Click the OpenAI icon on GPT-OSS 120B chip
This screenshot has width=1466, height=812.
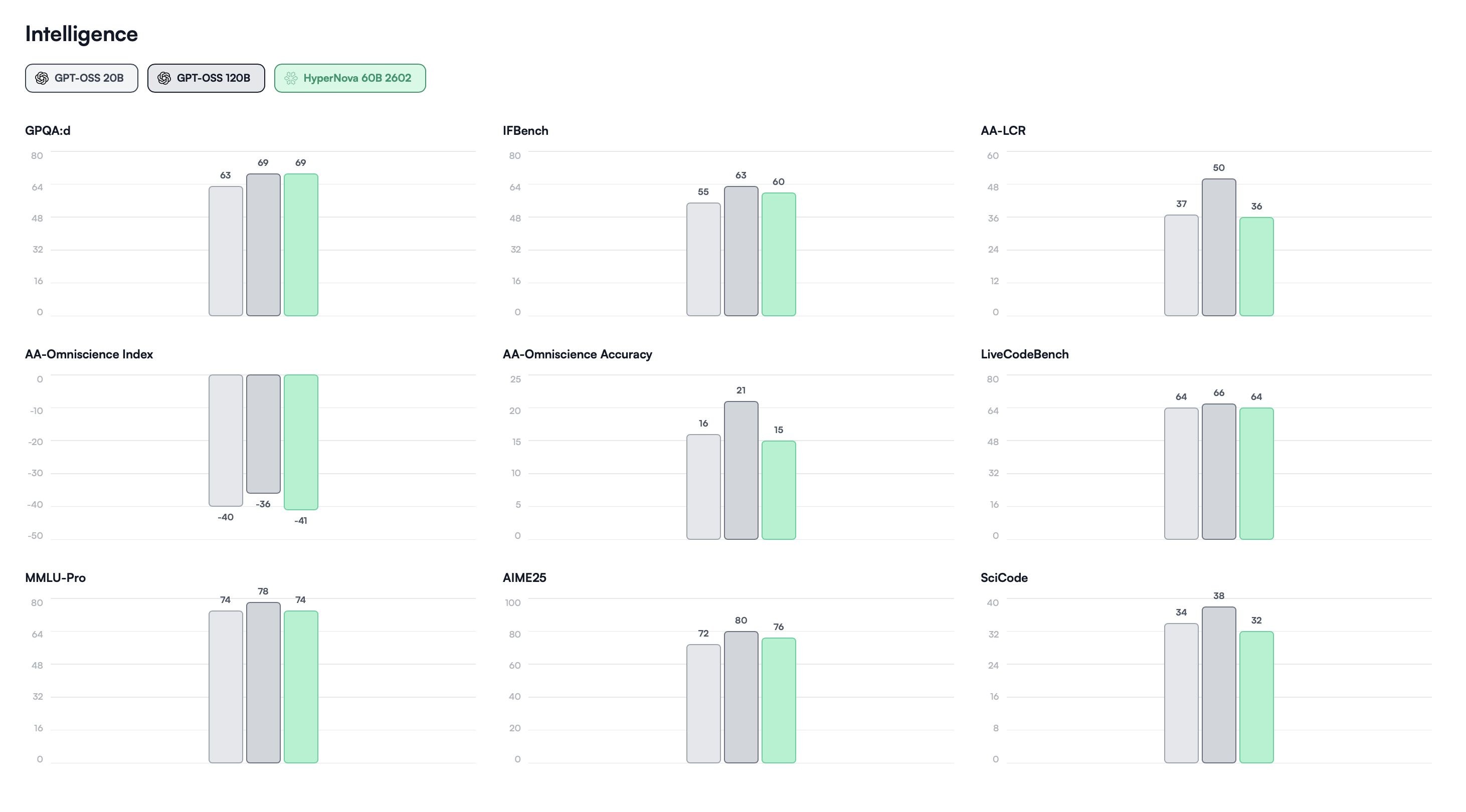point(164,78)
